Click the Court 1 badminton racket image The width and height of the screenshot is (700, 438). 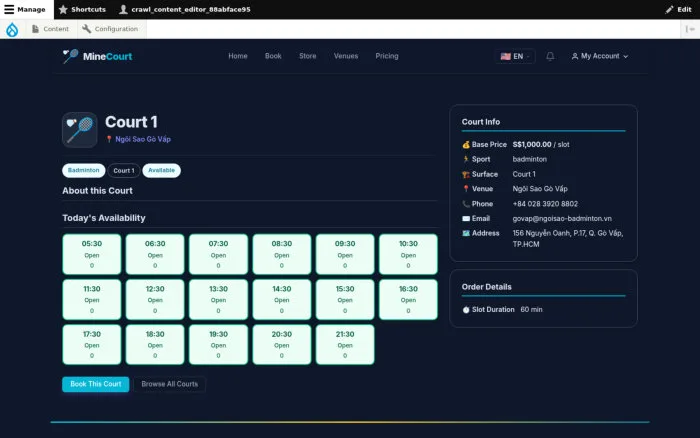click(80, 130)
